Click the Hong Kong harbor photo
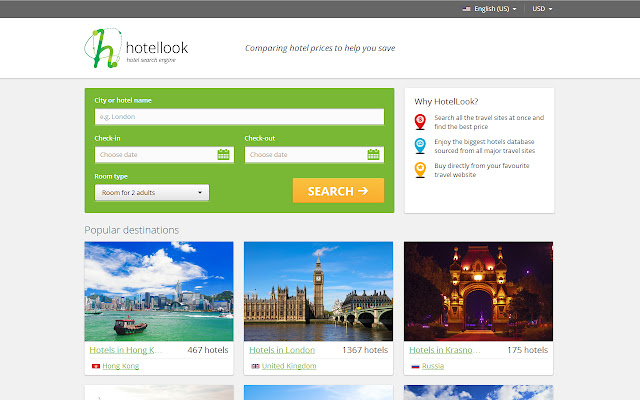Screen dimensions: 640x400 click(x=159, y=291)
